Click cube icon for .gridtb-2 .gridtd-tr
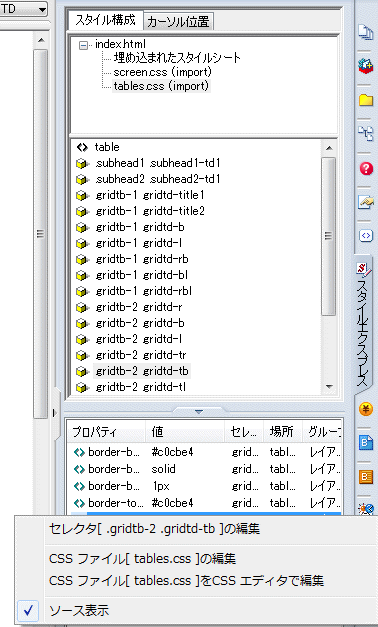 [x=82, y=355]
